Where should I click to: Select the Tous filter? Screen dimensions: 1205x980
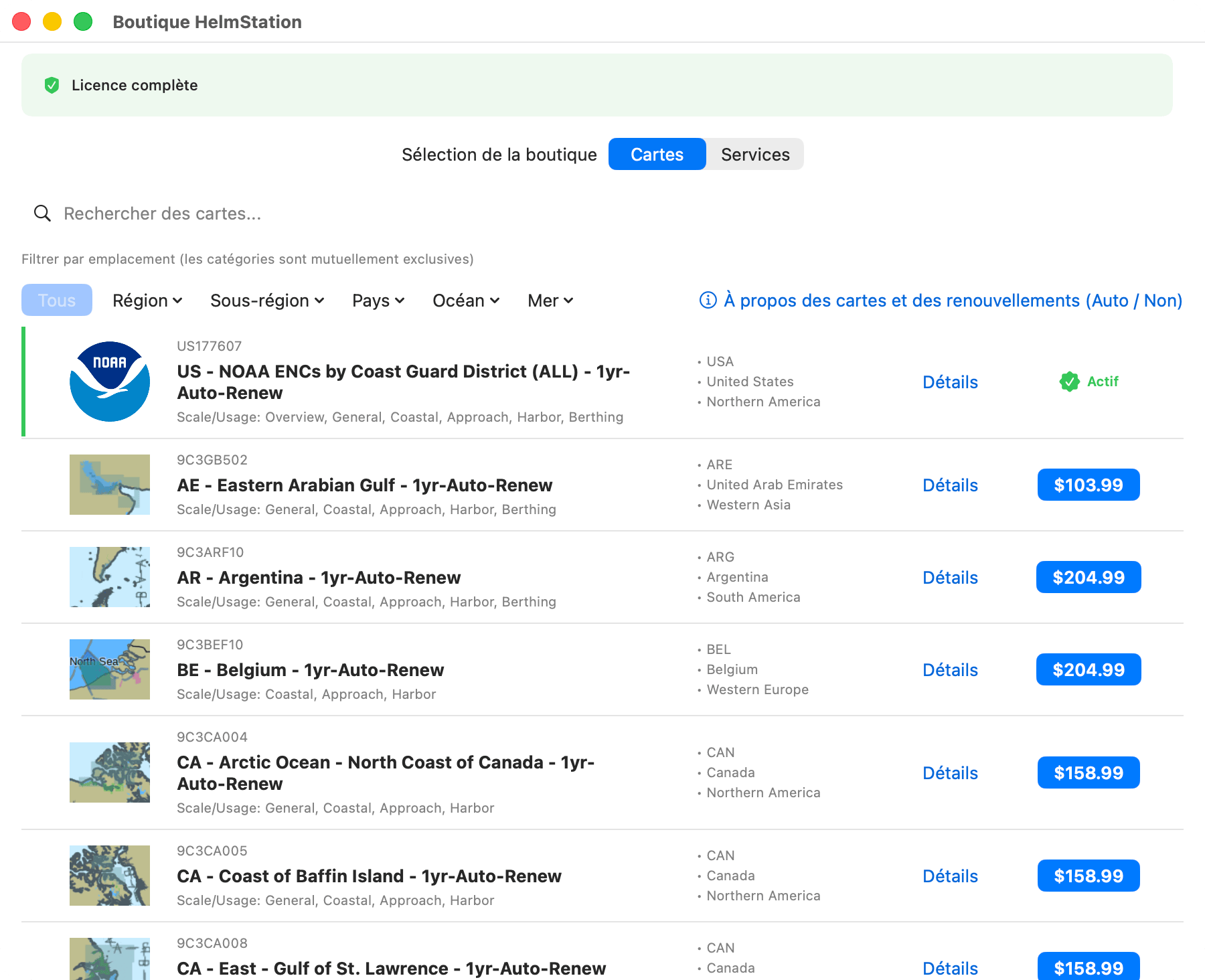point(57,300)
